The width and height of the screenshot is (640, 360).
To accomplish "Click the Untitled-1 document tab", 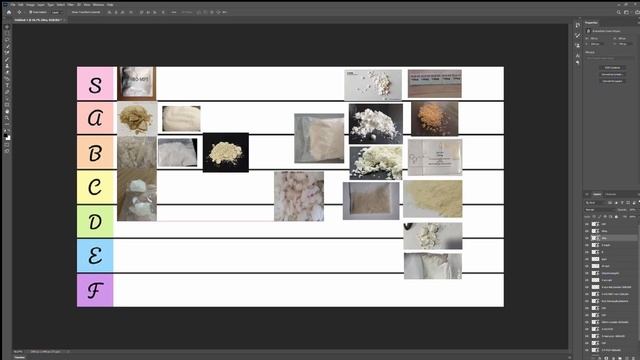I will (38, 20).
